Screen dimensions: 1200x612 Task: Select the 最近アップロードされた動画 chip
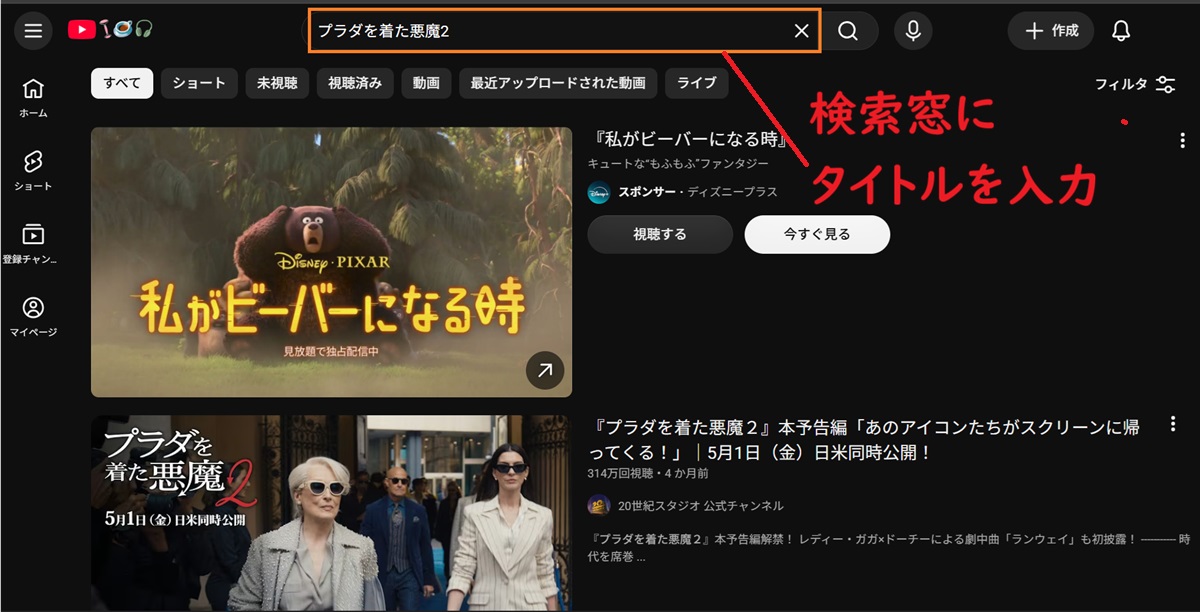(x=558, y=83)
